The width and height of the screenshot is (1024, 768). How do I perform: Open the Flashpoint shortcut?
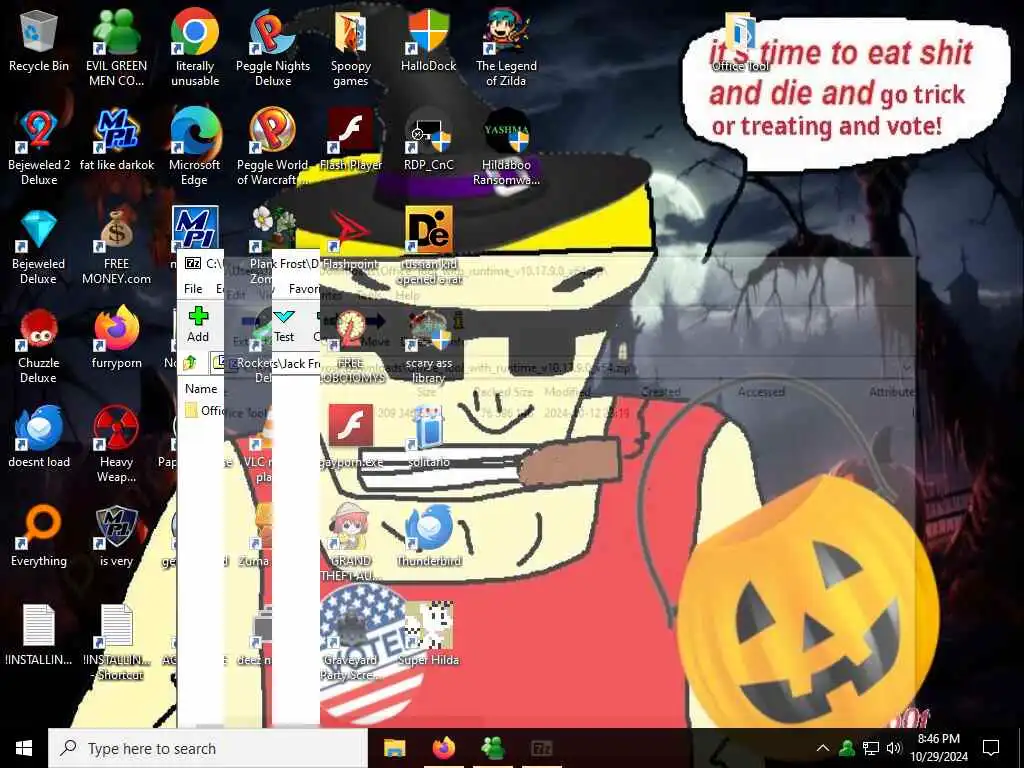coord(351,240)
